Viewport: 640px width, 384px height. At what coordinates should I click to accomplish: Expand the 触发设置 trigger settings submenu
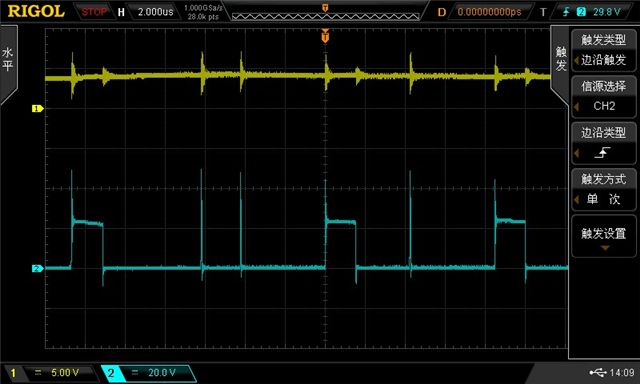(x=603, y=237)
